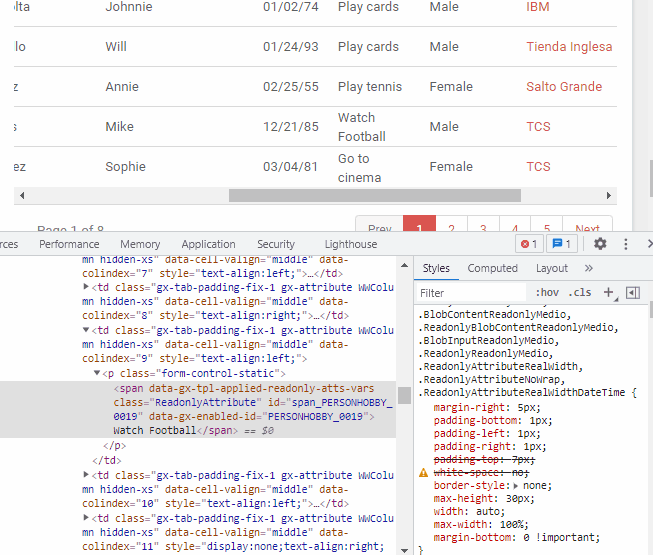Click elements panel scroll down arrow
653x555 pixels.
[x=404, y=550]
